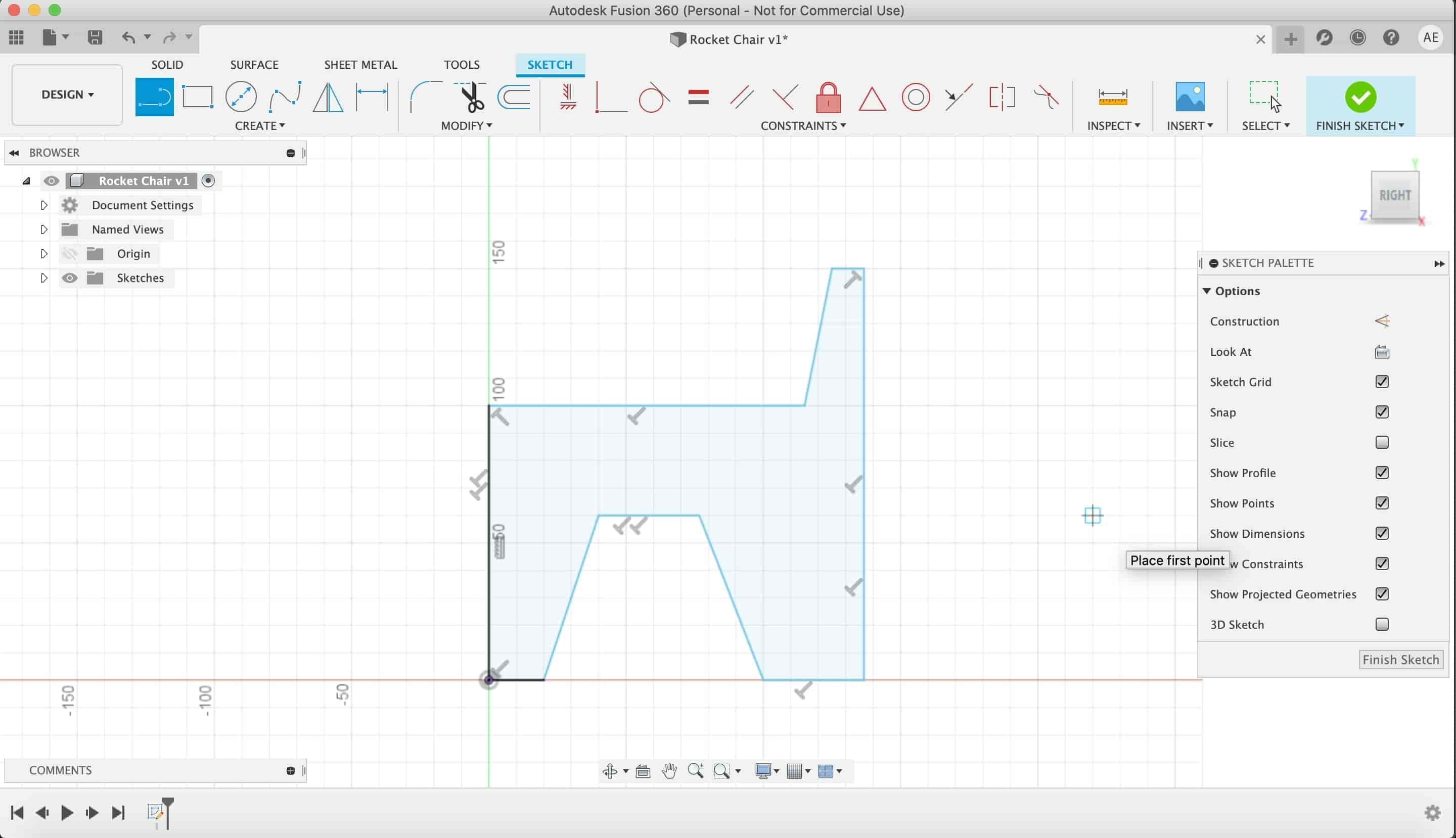Toggle the Show Projected Geometries checkbox
1456x838 pixels.
[1382, 594]
